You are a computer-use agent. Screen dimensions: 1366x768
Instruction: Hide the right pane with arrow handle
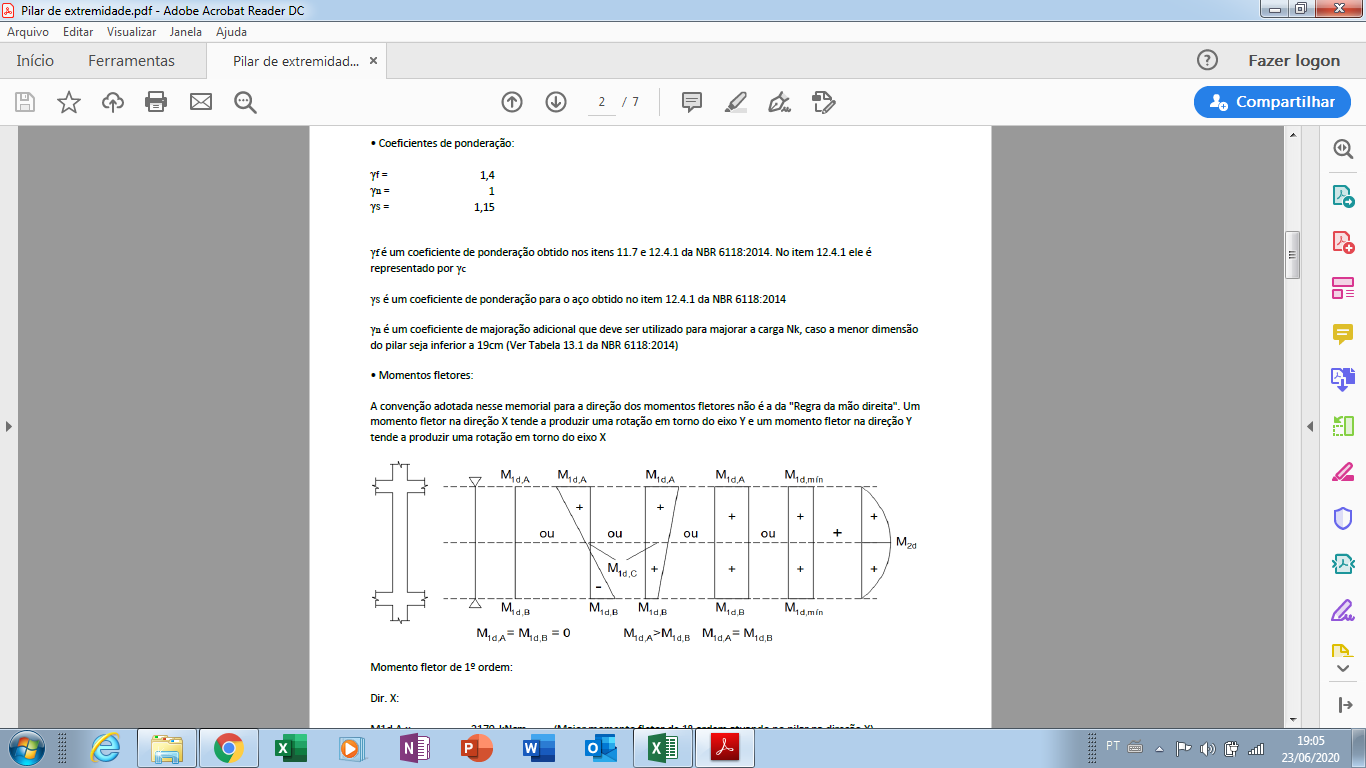tap(1310, 427)
